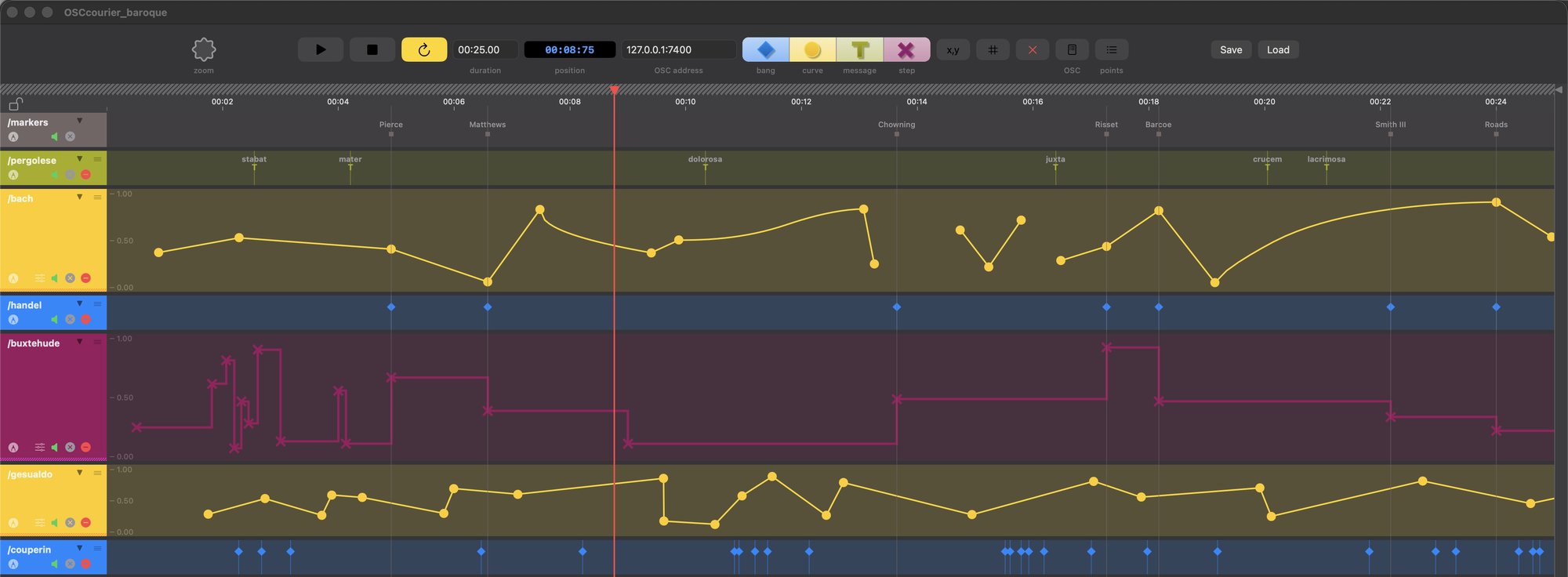Mute the /gesualdo track speaker

54,522
